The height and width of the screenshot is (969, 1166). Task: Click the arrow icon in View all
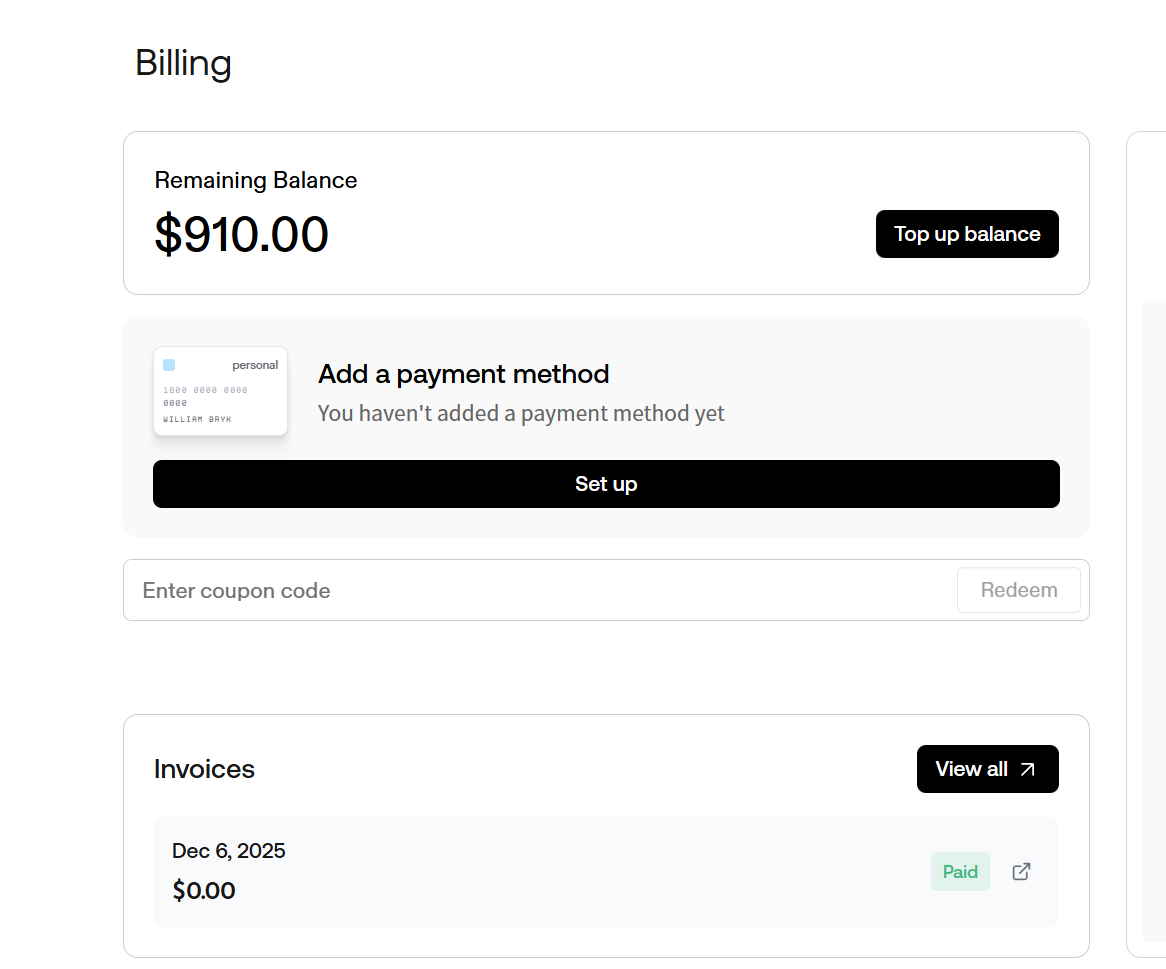[1027, 769]
